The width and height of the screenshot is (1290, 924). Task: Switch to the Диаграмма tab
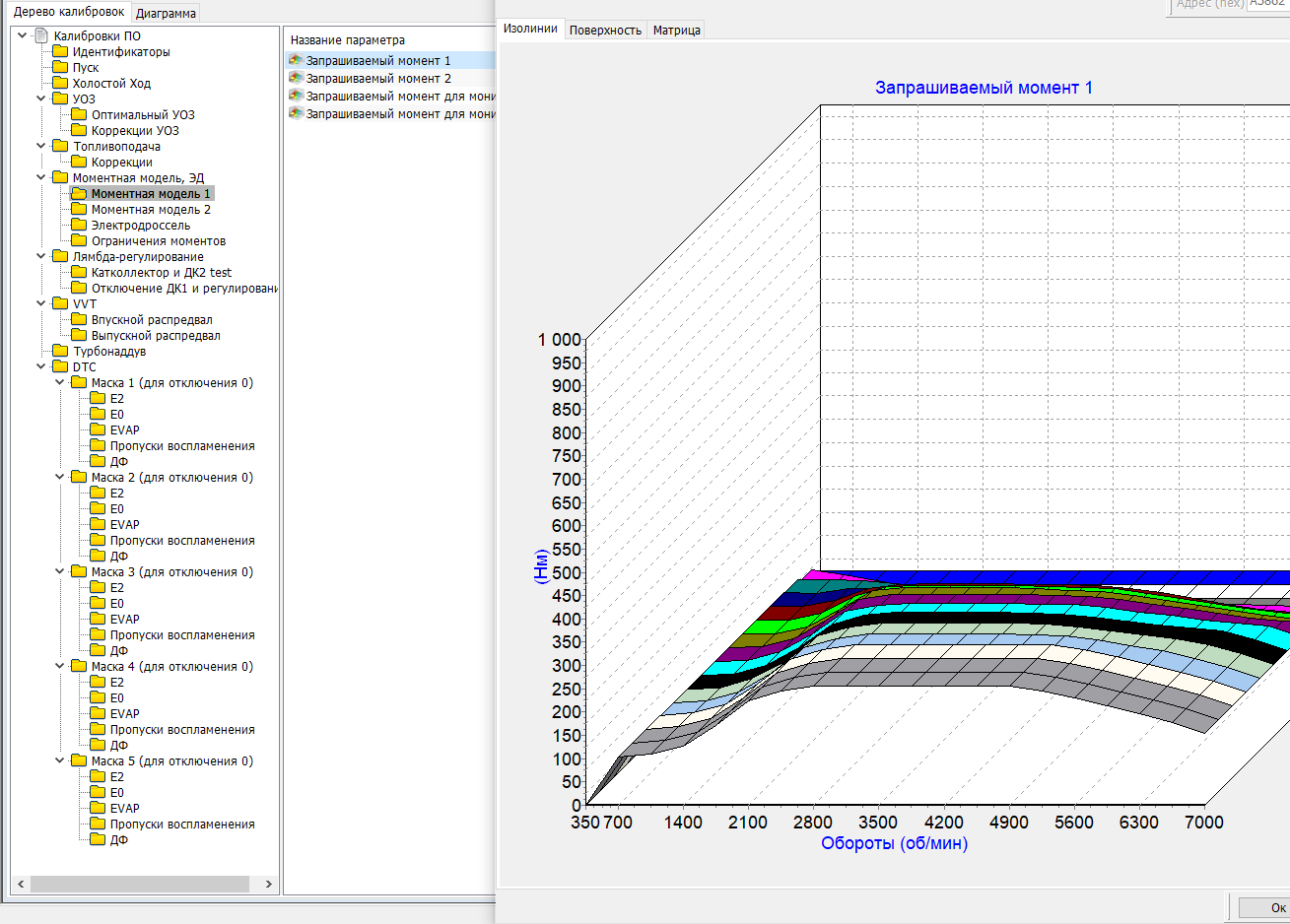(166, 13)
